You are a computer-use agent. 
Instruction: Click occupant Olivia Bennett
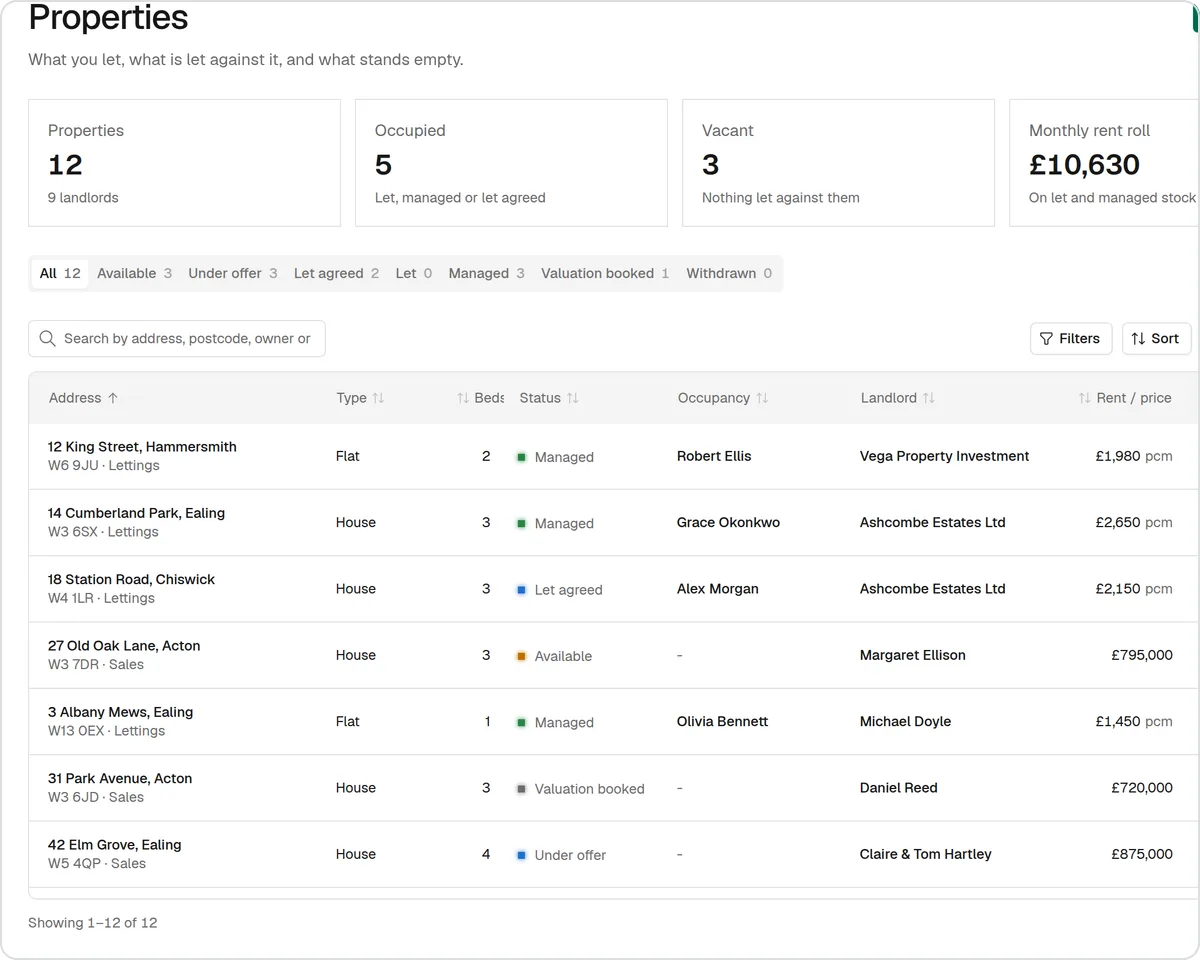pyautogui.click(x=723, y=721)
